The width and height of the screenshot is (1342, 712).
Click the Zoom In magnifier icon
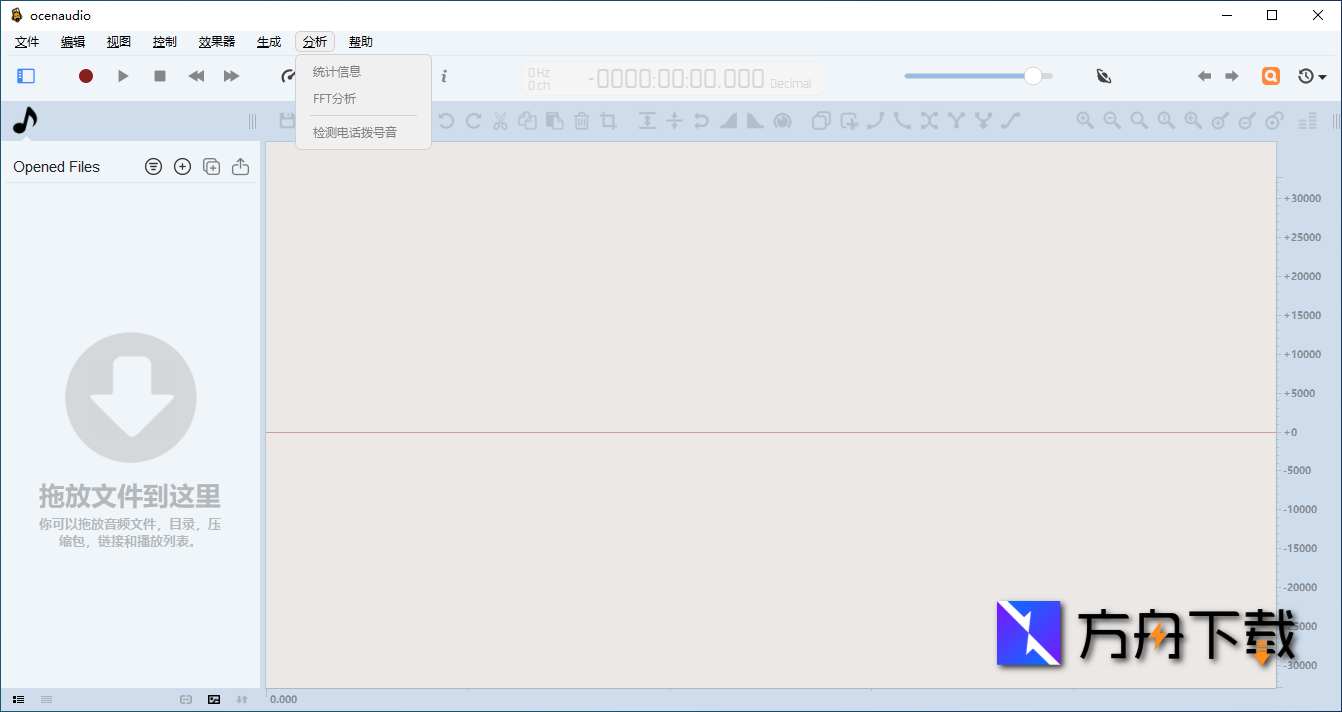pos(1085,121)
